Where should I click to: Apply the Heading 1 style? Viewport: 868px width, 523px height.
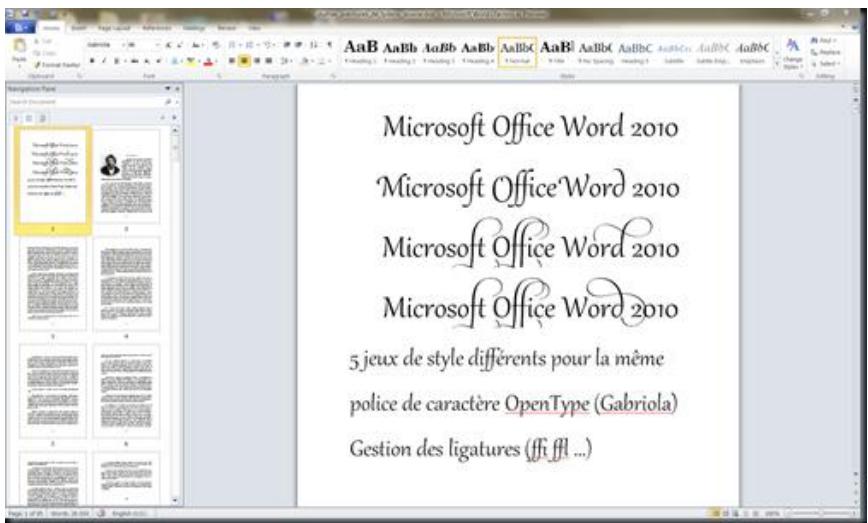click(x=360, y=53)
